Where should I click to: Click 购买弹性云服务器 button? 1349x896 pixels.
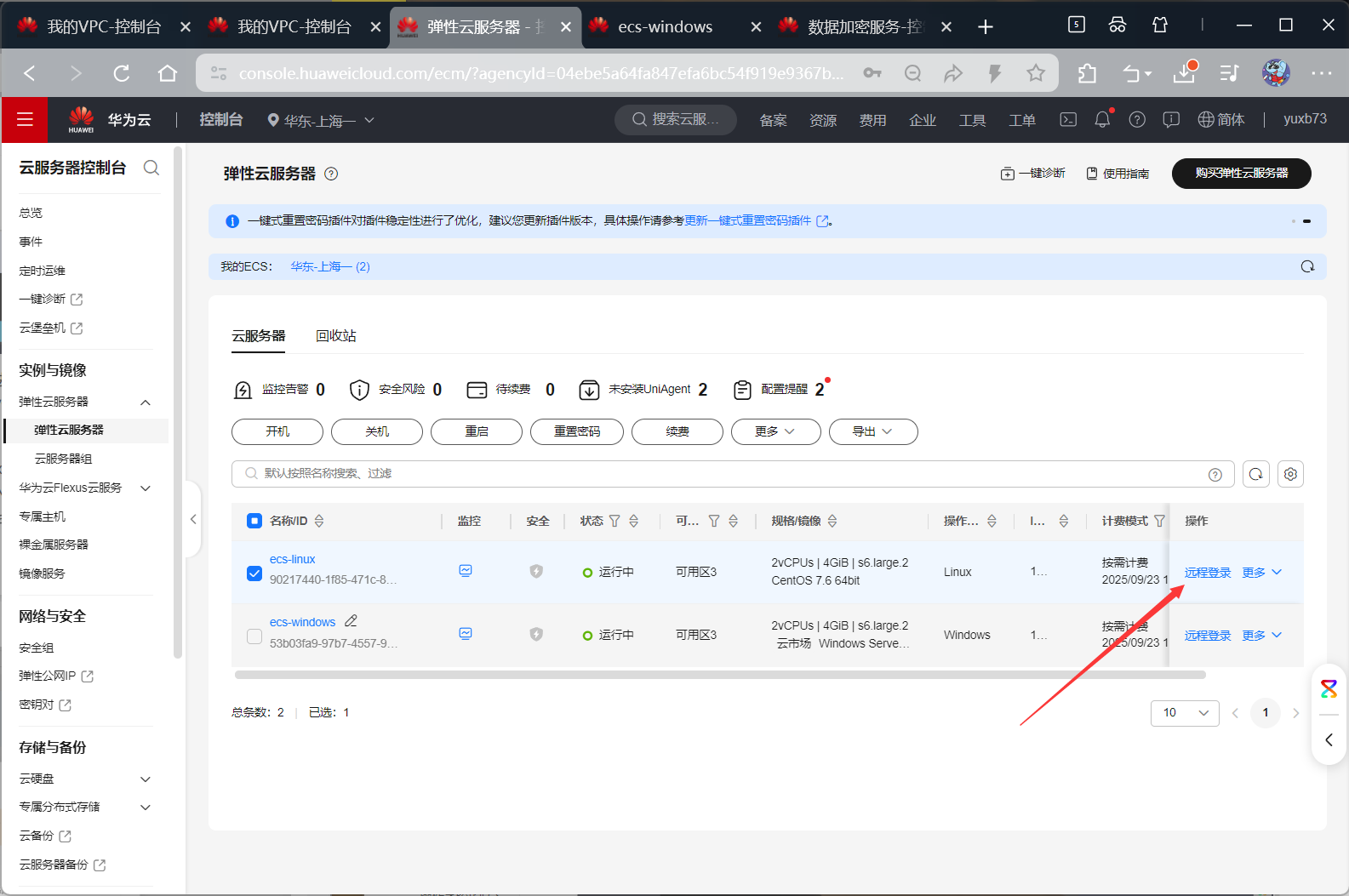[x=1241, y=173]
